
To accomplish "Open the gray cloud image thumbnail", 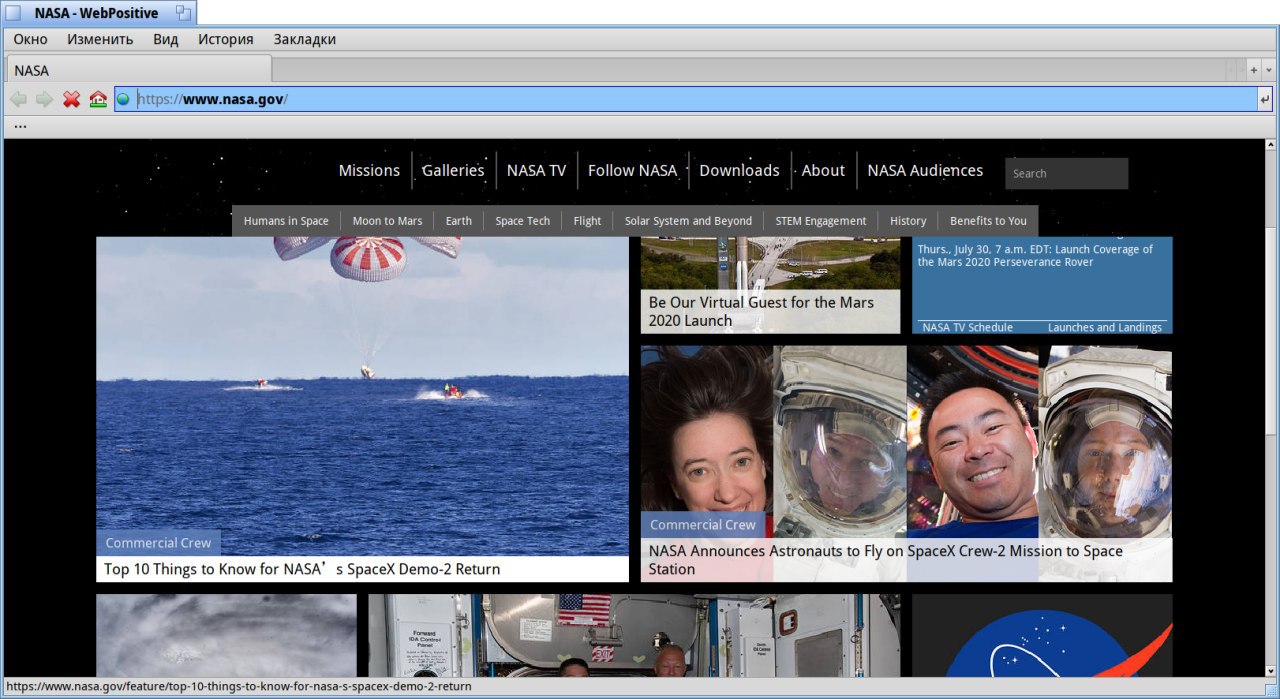I will (226, 635).
